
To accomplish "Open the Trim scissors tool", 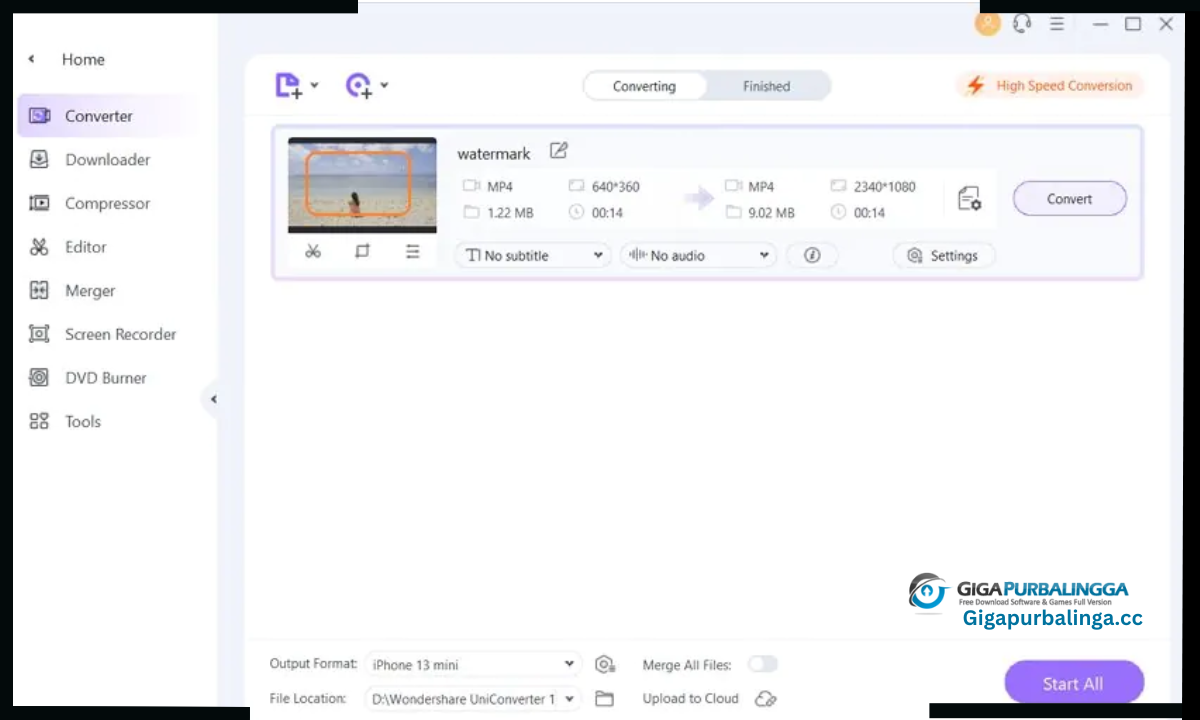I will click(313, 252).
